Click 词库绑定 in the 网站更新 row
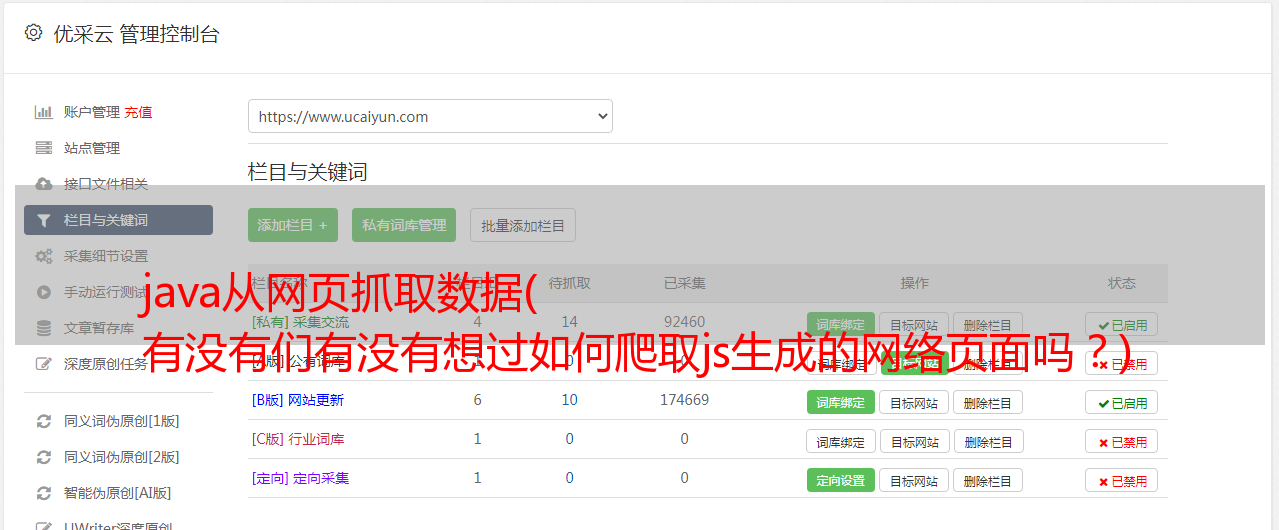The width and height of the screenshot is (1279, 530). coord(840,402)
